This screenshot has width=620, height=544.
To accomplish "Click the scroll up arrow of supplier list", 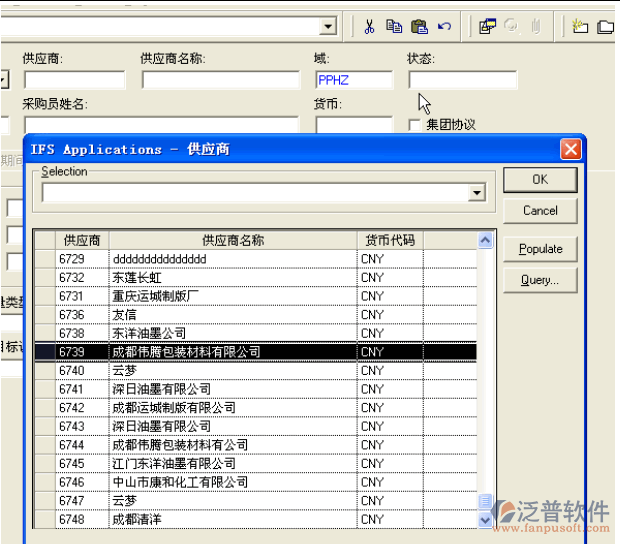I will 485,240.
